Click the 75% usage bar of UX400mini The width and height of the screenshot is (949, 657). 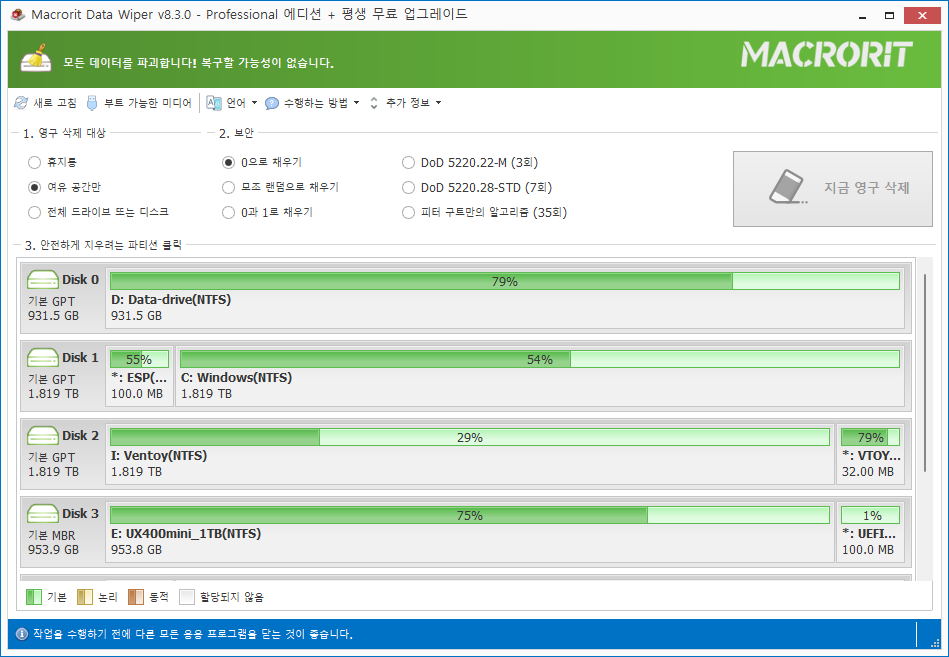470,515
